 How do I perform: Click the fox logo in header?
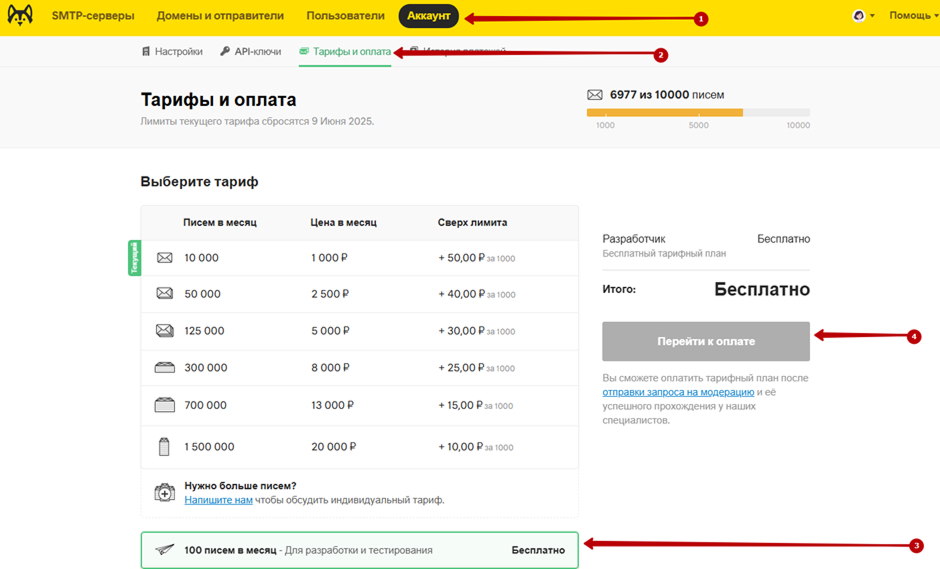(x=20, y=16)
